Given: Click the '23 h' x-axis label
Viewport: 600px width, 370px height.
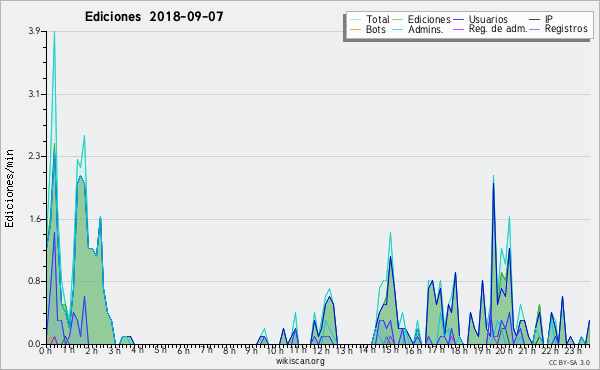Looking at the screenshot, I should pyautogui.click(x=573, y=350).
